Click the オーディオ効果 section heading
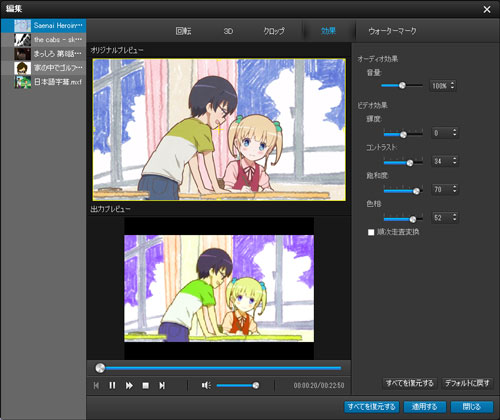Viewport: 500px width, 420px height. click(x=378, y=59)
